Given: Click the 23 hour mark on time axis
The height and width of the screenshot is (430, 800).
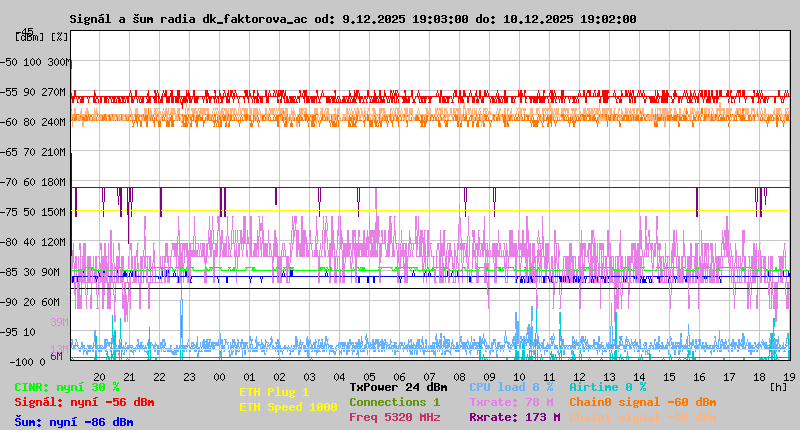Looking at the screenshot, I should click(189, 376).
